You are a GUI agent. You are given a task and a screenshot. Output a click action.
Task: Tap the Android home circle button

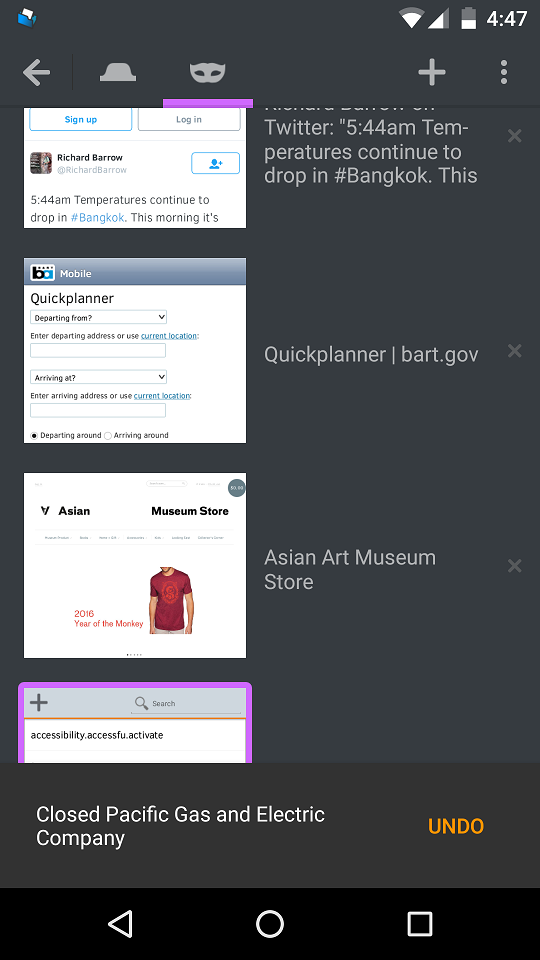coord(270,923)
